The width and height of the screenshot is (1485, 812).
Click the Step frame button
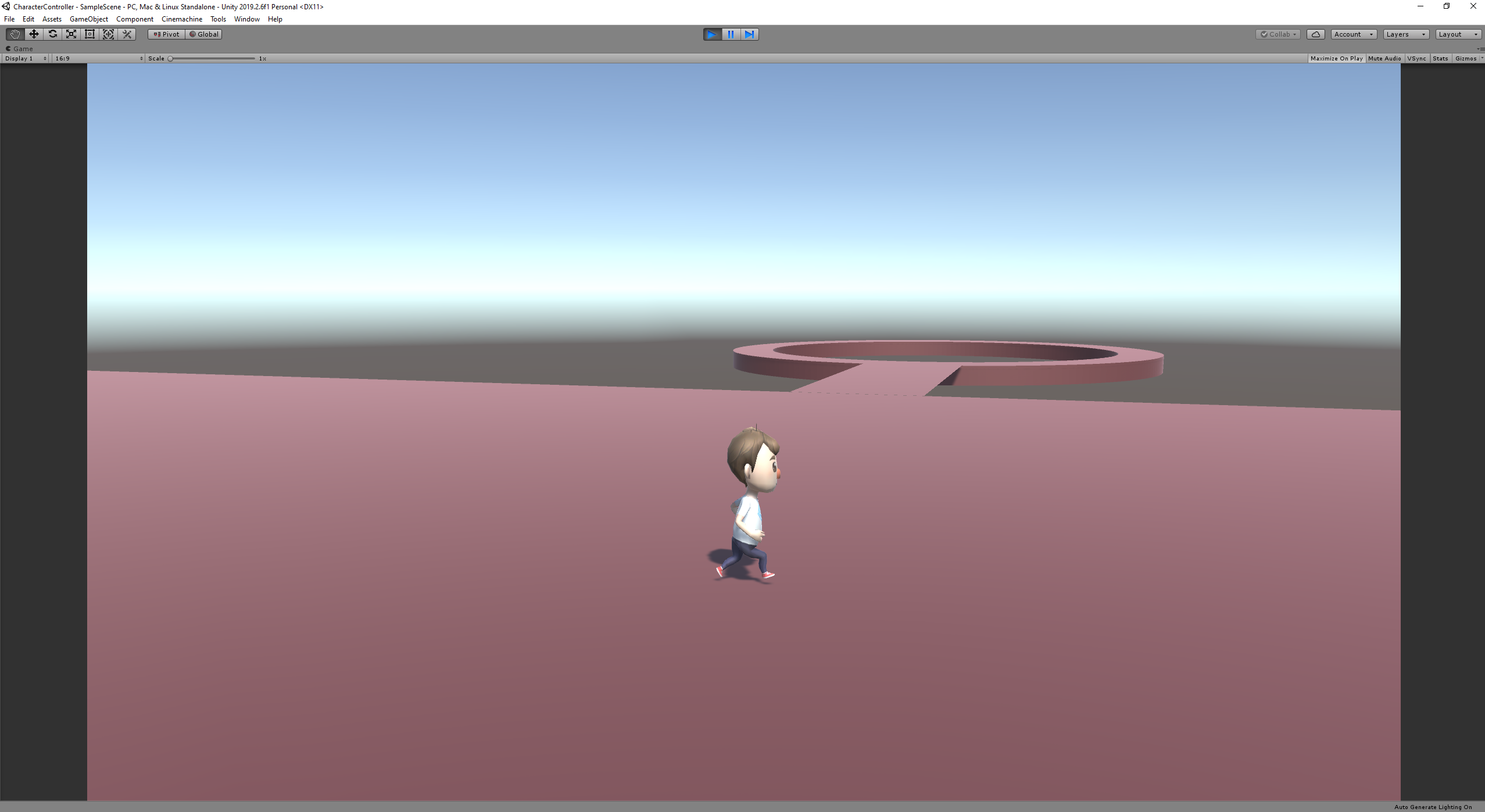pyautogui.click(x=749, y=34)
